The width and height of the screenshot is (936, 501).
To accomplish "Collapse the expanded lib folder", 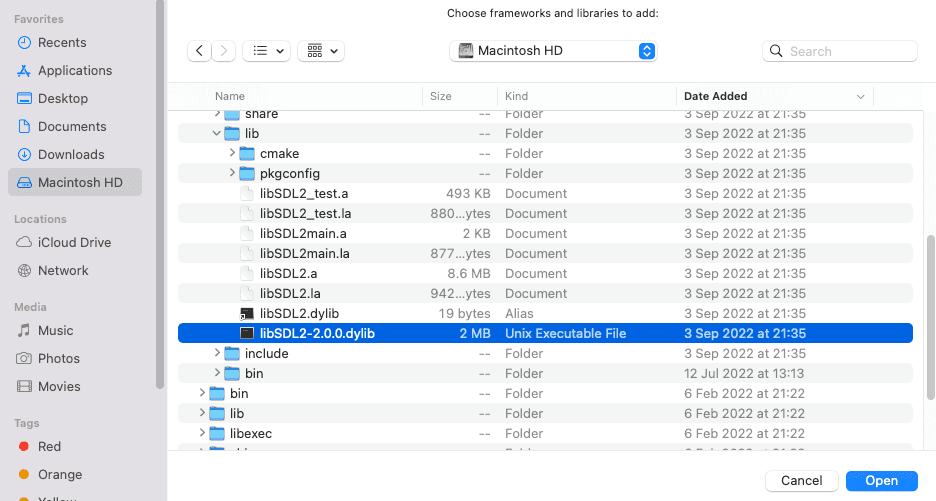I will (218, 134).
